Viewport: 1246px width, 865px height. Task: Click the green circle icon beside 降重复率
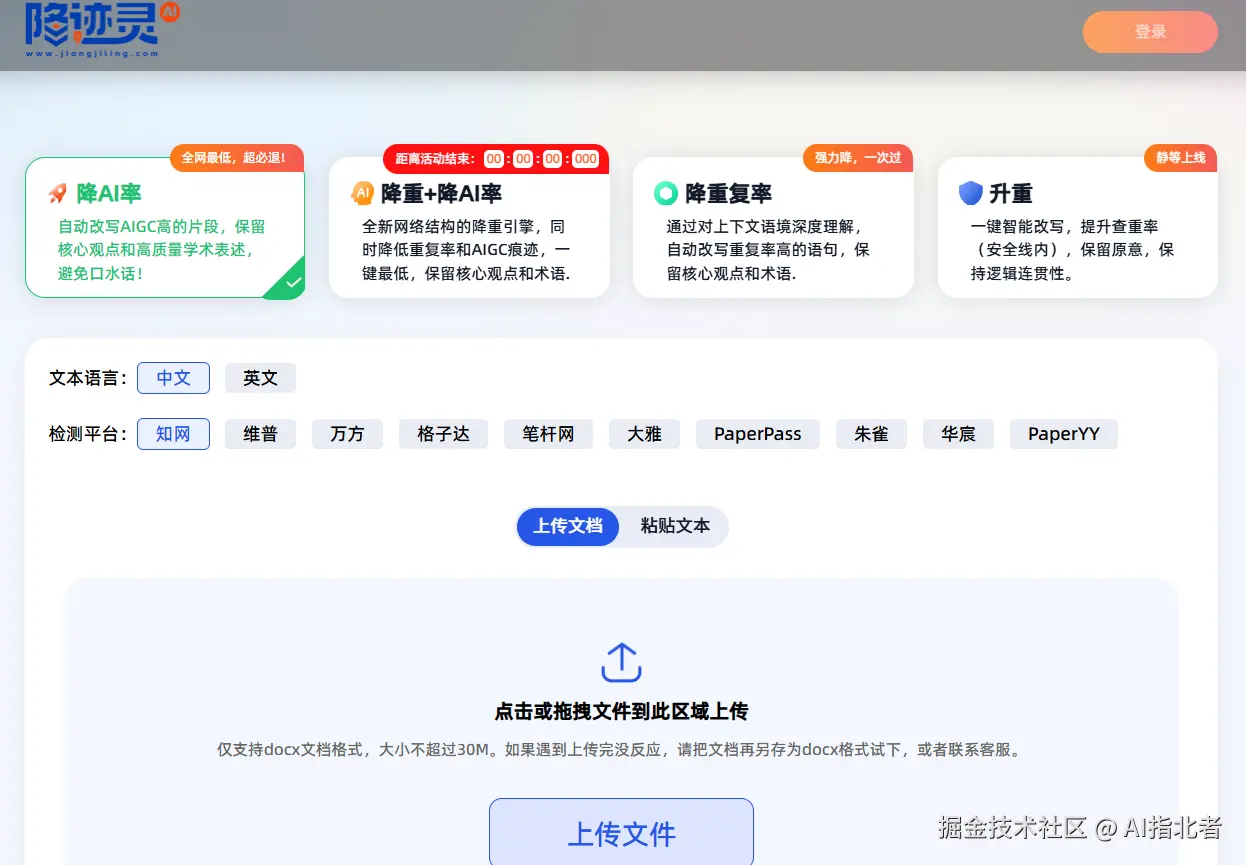(x=666, y=193)
